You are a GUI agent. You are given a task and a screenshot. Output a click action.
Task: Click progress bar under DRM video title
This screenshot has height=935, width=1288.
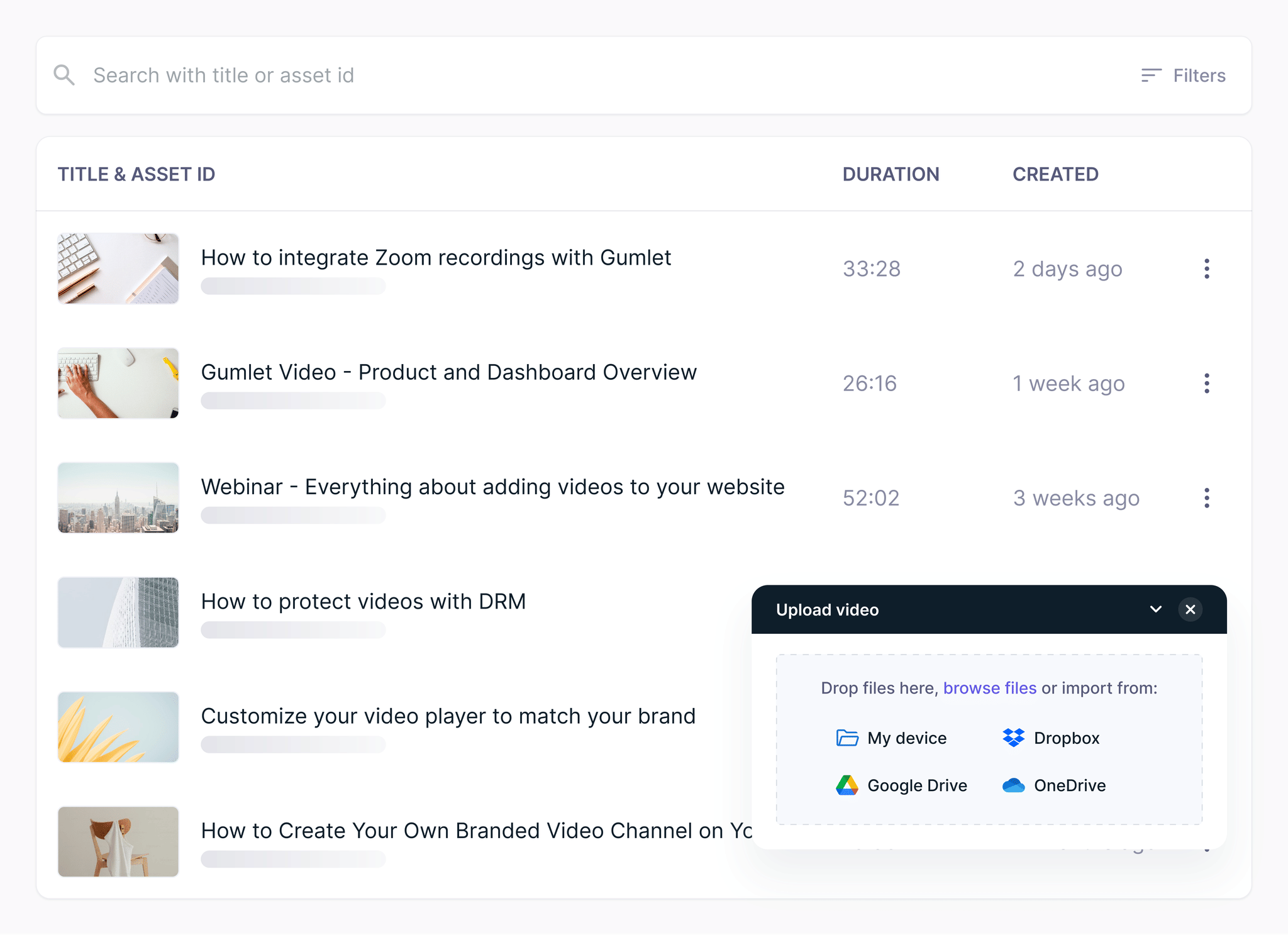point(293,629)
